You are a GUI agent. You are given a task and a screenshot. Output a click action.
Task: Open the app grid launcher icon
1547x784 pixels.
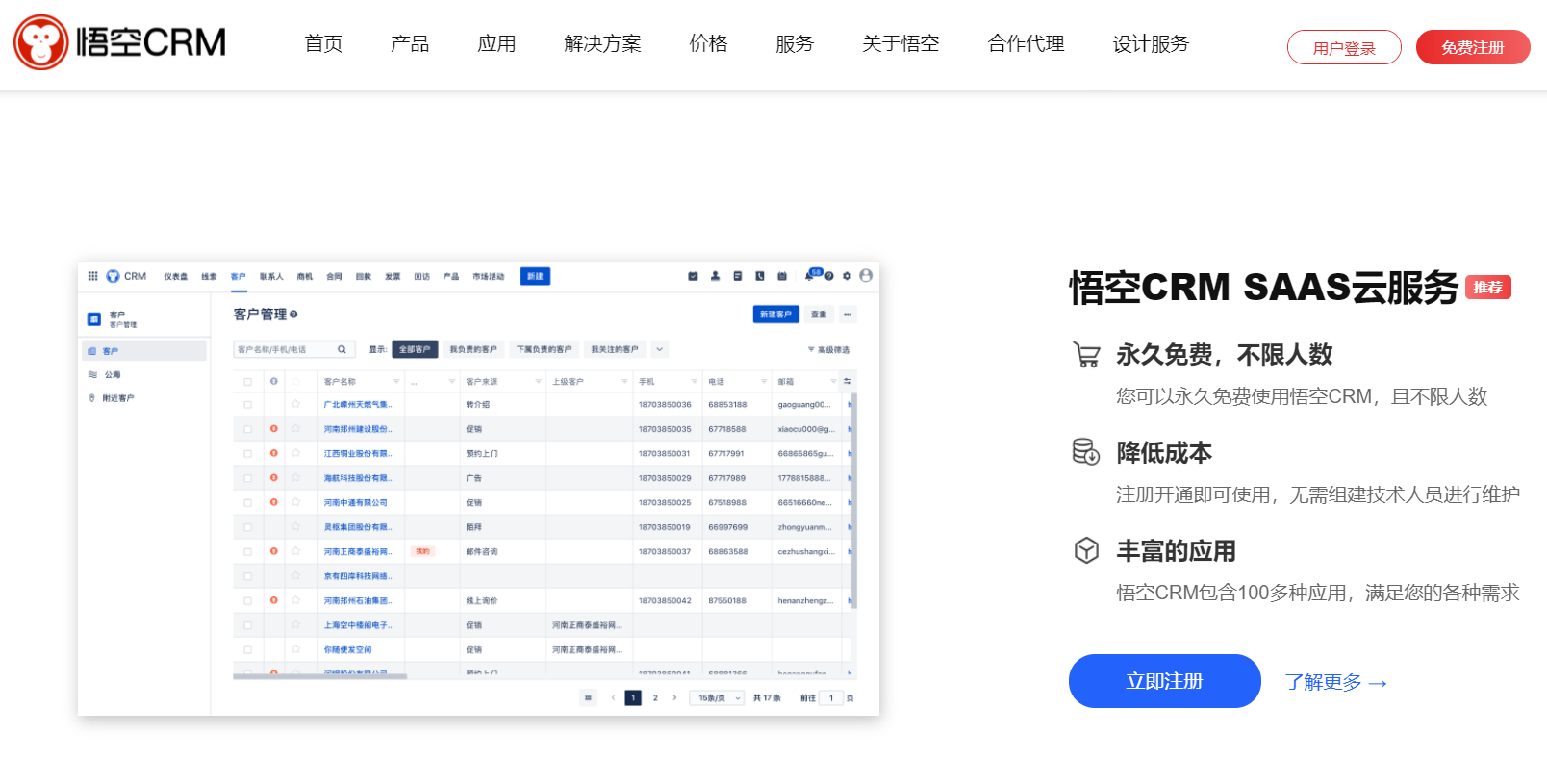[x=93, y=276]
